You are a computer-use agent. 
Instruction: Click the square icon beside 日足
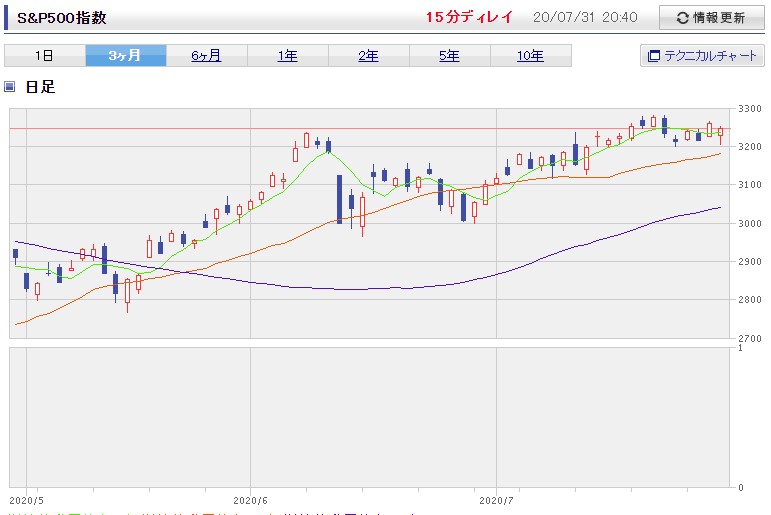[x=9, y=87]
